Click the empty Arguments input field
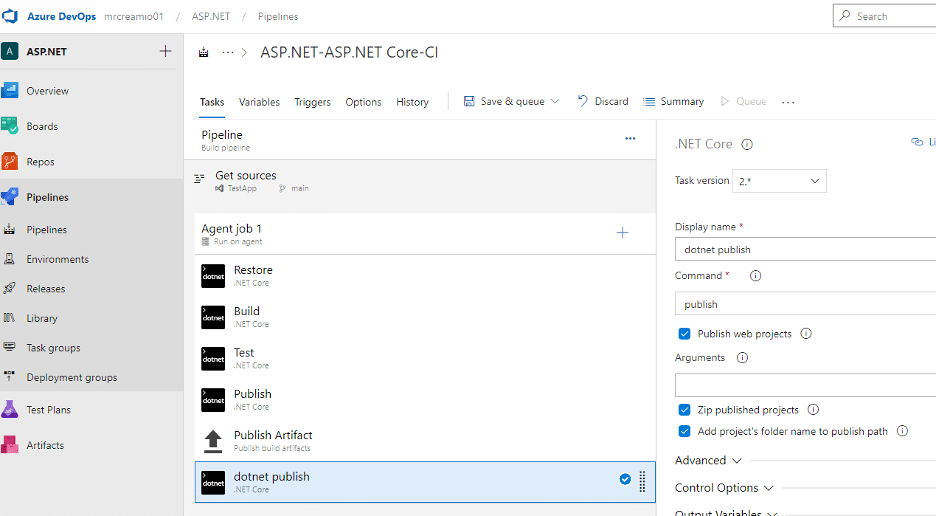Image resolution: width=936 pixels, height=516 pixels. click(805, 385)
